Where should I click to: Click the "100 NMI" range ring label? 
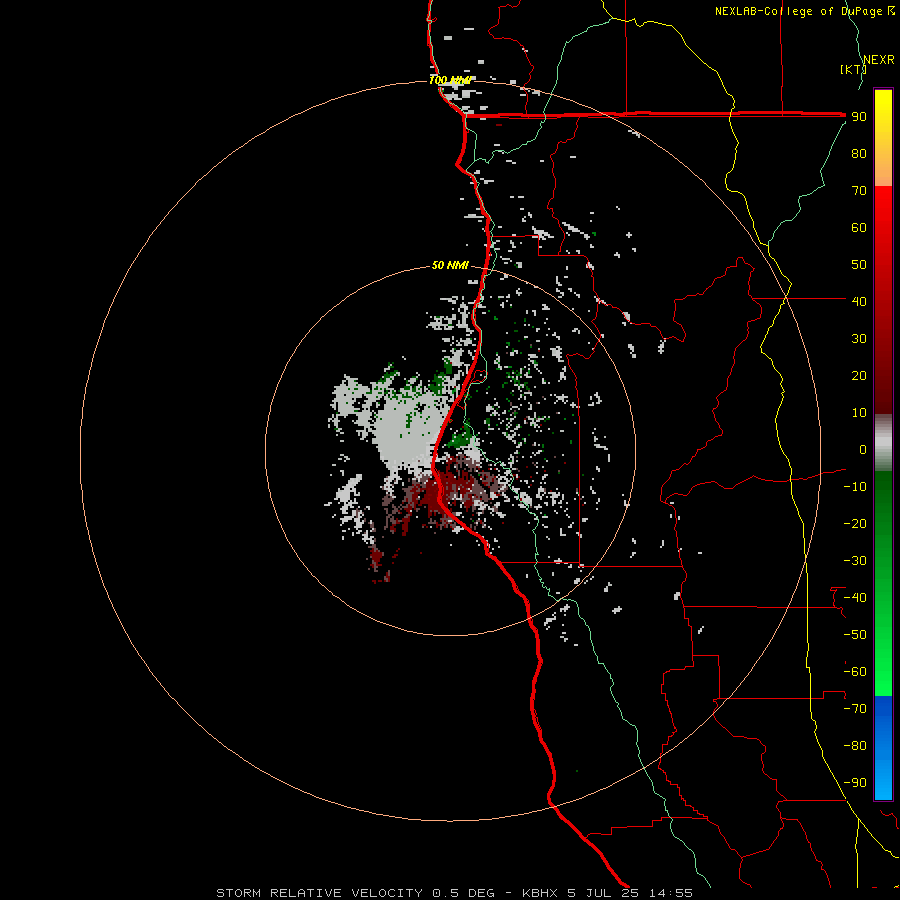450,80
